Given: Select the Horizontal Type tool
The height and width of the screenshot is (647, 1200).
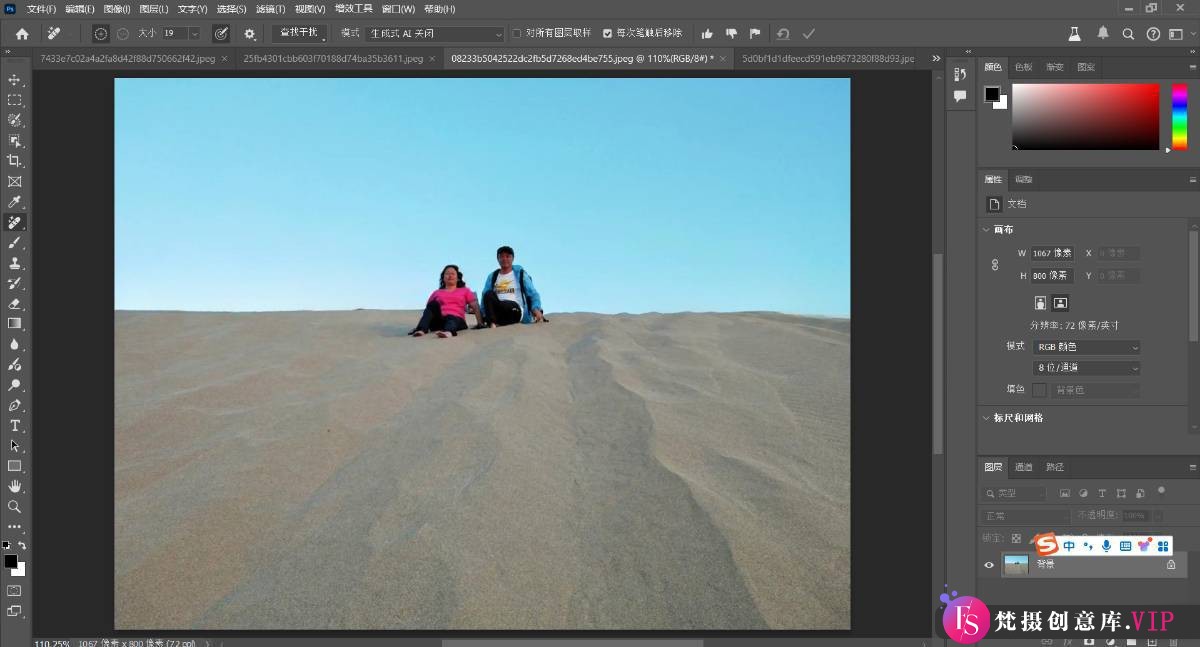Looking at the screenshot, I should (x=14, y=426).
